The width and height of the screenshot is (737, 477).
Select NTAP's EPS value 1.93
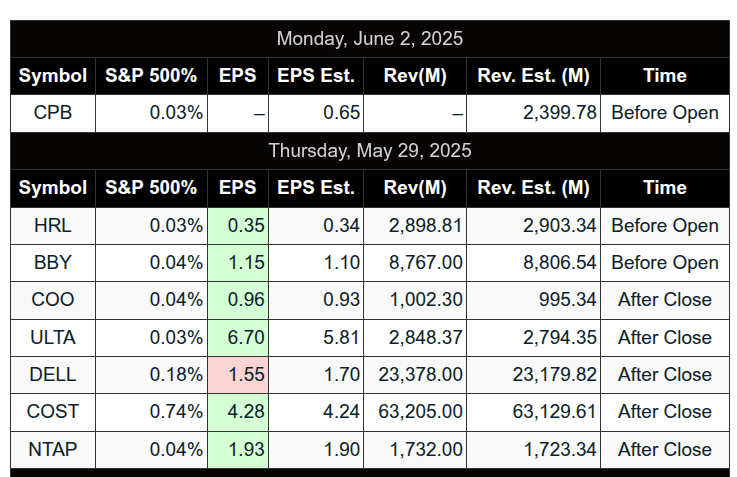point(238,450)
